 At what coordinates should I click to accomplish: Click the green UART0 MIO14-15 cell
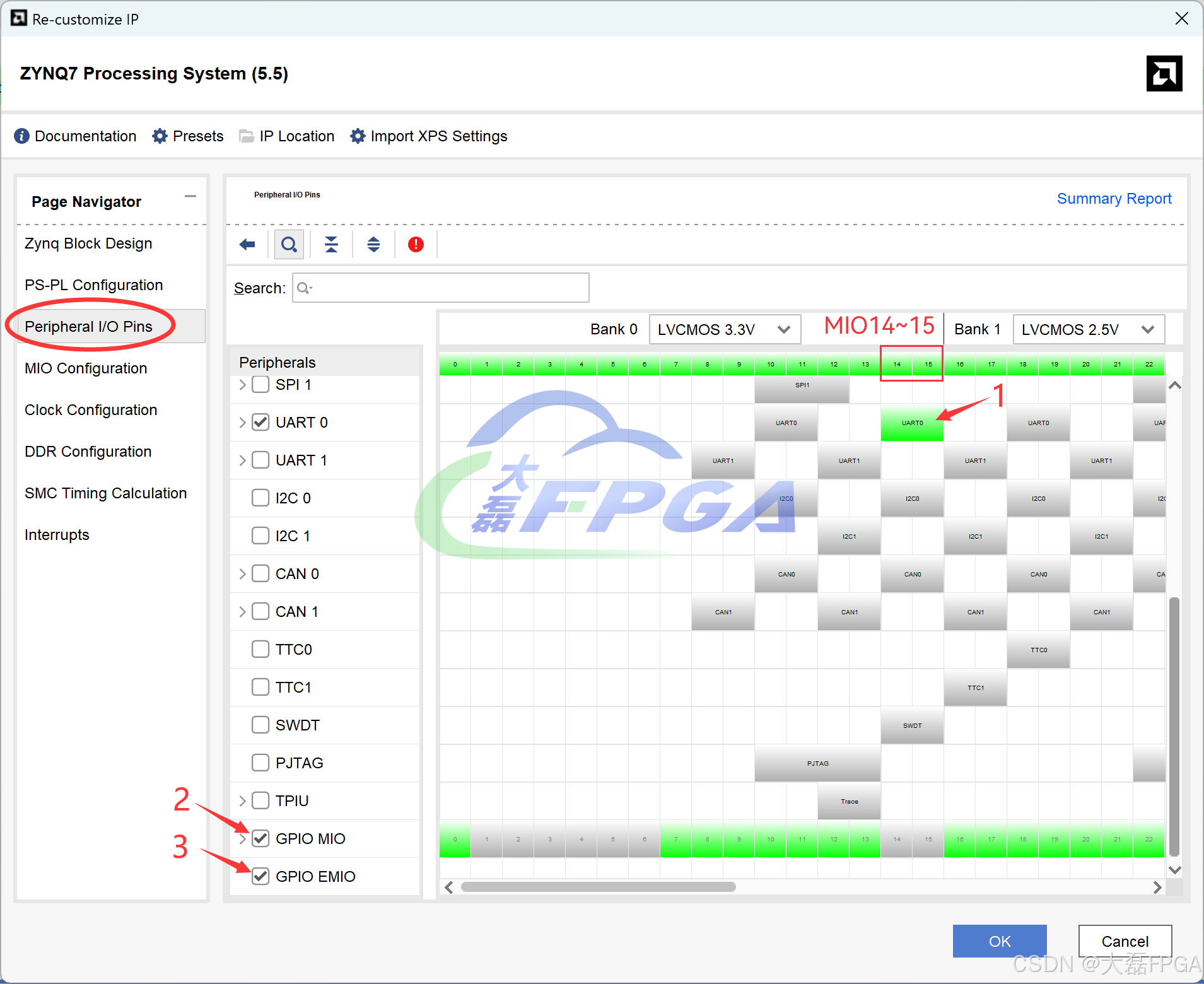tap(912, 423)
